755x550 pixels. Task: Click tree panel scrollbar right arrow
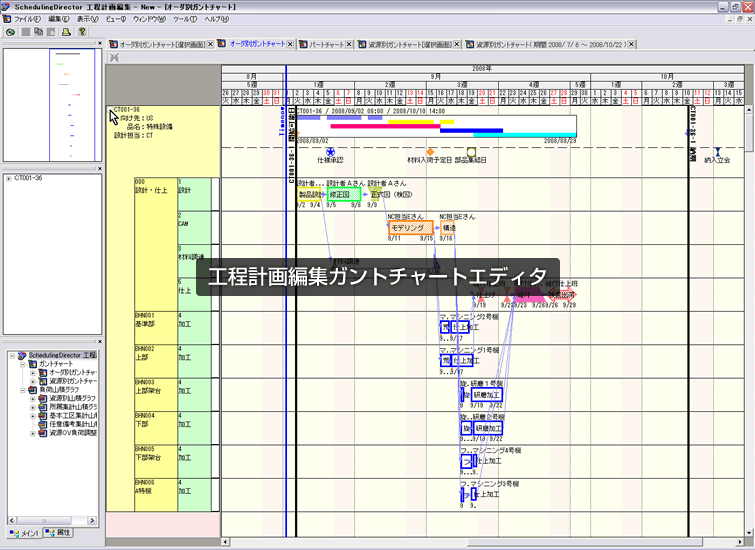pyautogui.click(x=91, y=521)
